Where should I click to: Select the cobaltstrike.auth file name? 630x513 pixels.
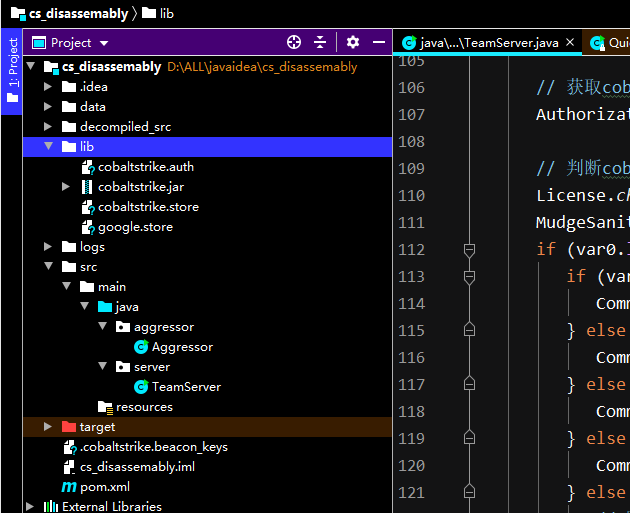pos(146,167)
